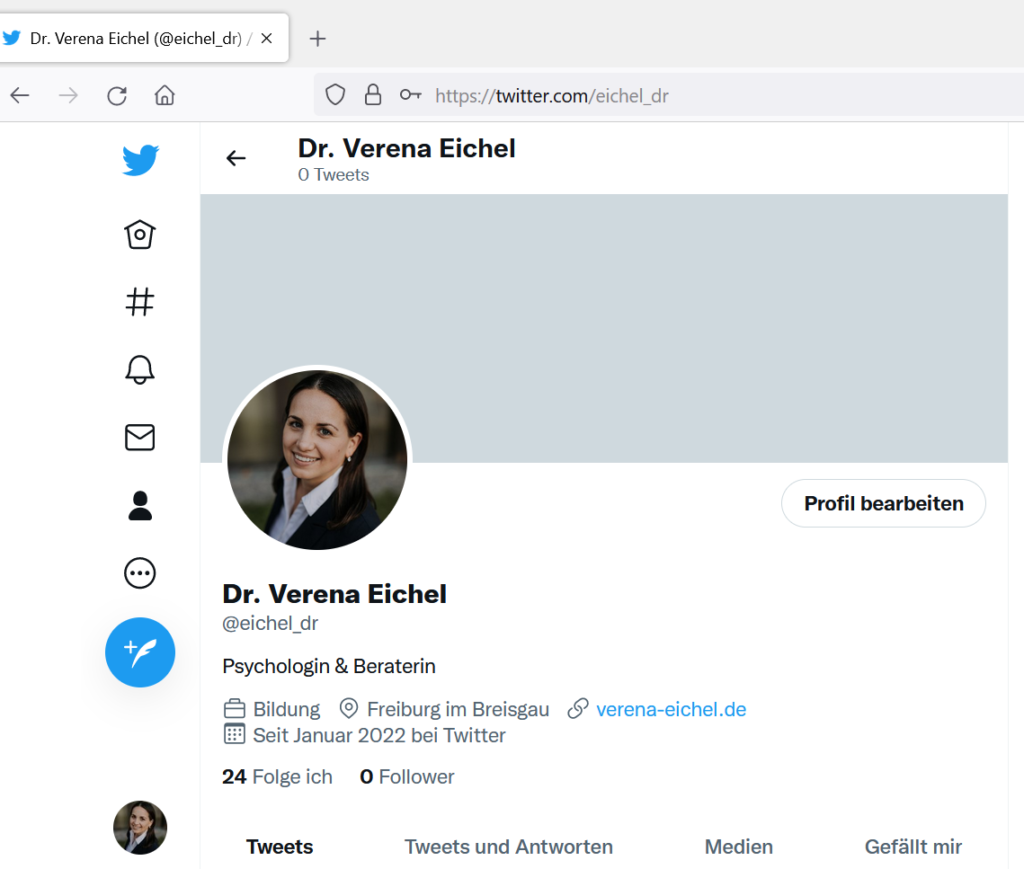Screen dimensions: 1024x869
Task: Click the Psychologin & Beraterin bio text
Action: pos(328,666)
